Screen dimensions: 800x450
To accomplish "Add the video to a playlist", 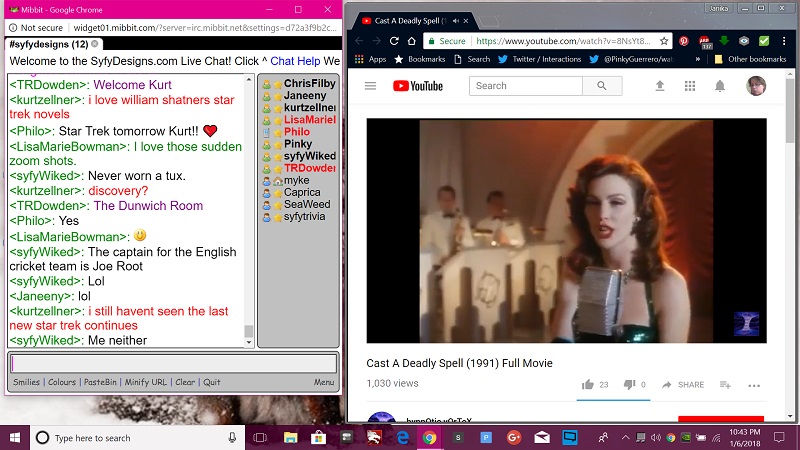I will point(725,385).
